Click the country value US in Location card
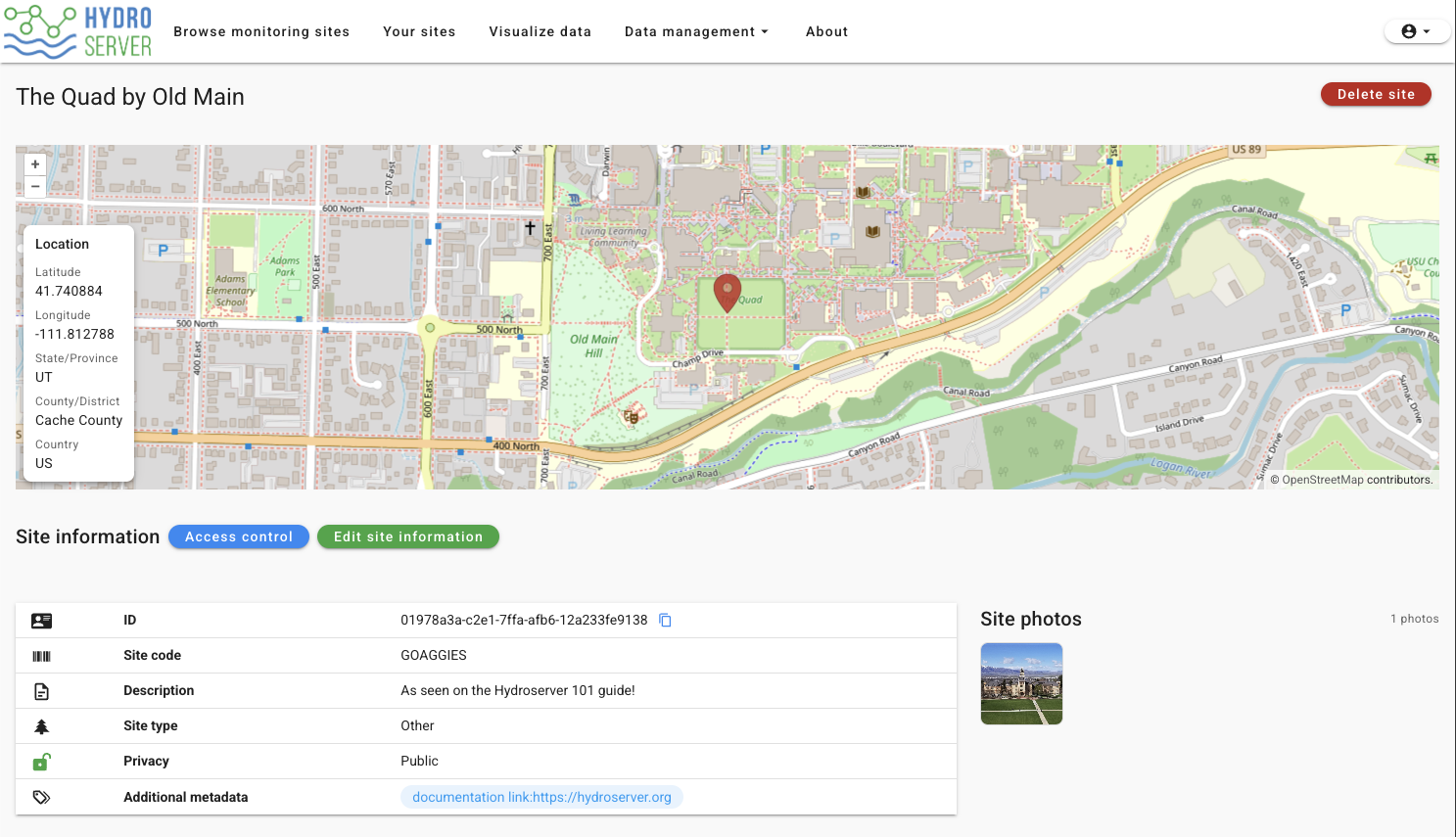 (44, 463)
